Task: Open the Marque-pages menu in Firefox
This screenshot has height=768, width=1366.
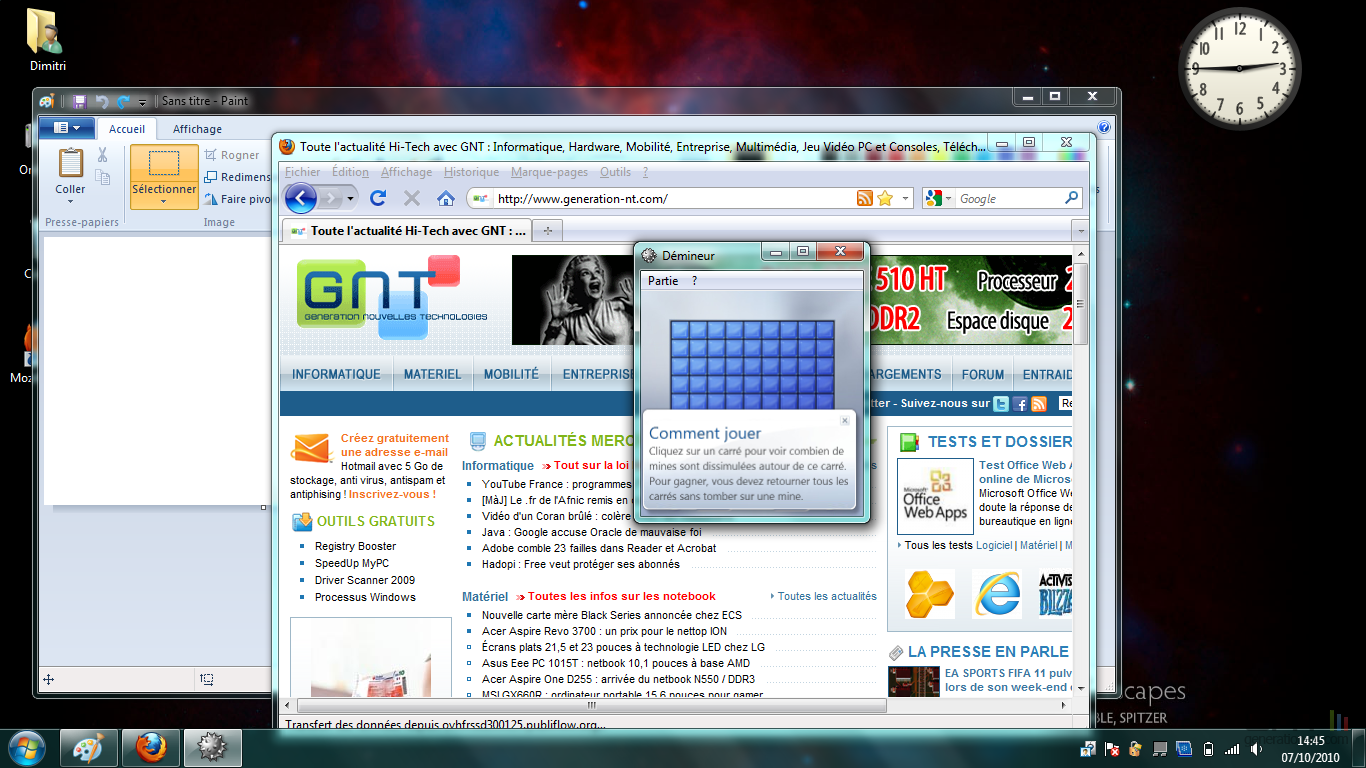Action: point(549,172)
